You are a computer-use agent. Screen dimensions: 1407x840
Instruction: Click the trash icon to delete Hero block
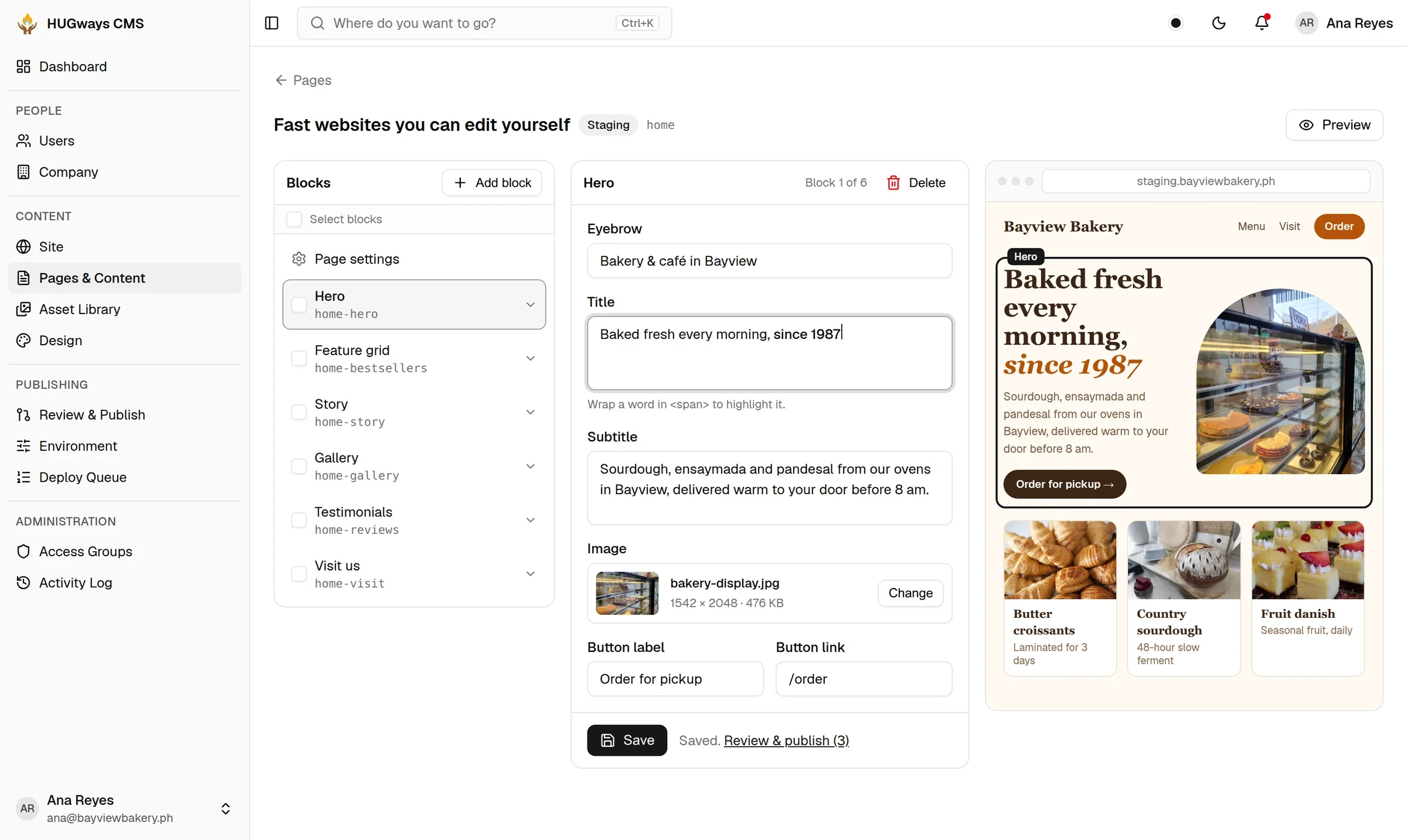893,183
